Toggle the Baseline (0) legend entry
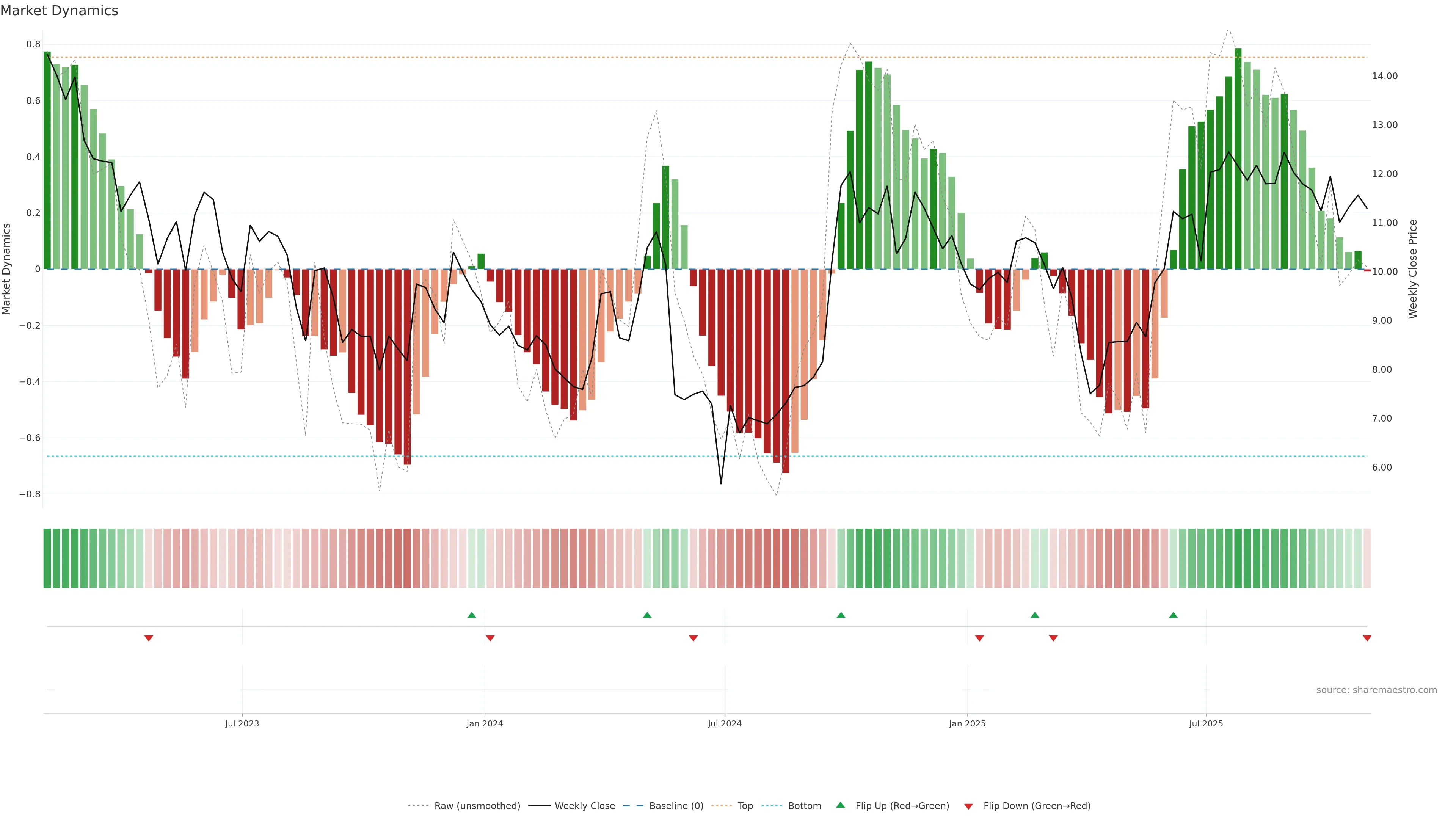Viewport: 1456px width, 819px height. (x=676, y=806)
